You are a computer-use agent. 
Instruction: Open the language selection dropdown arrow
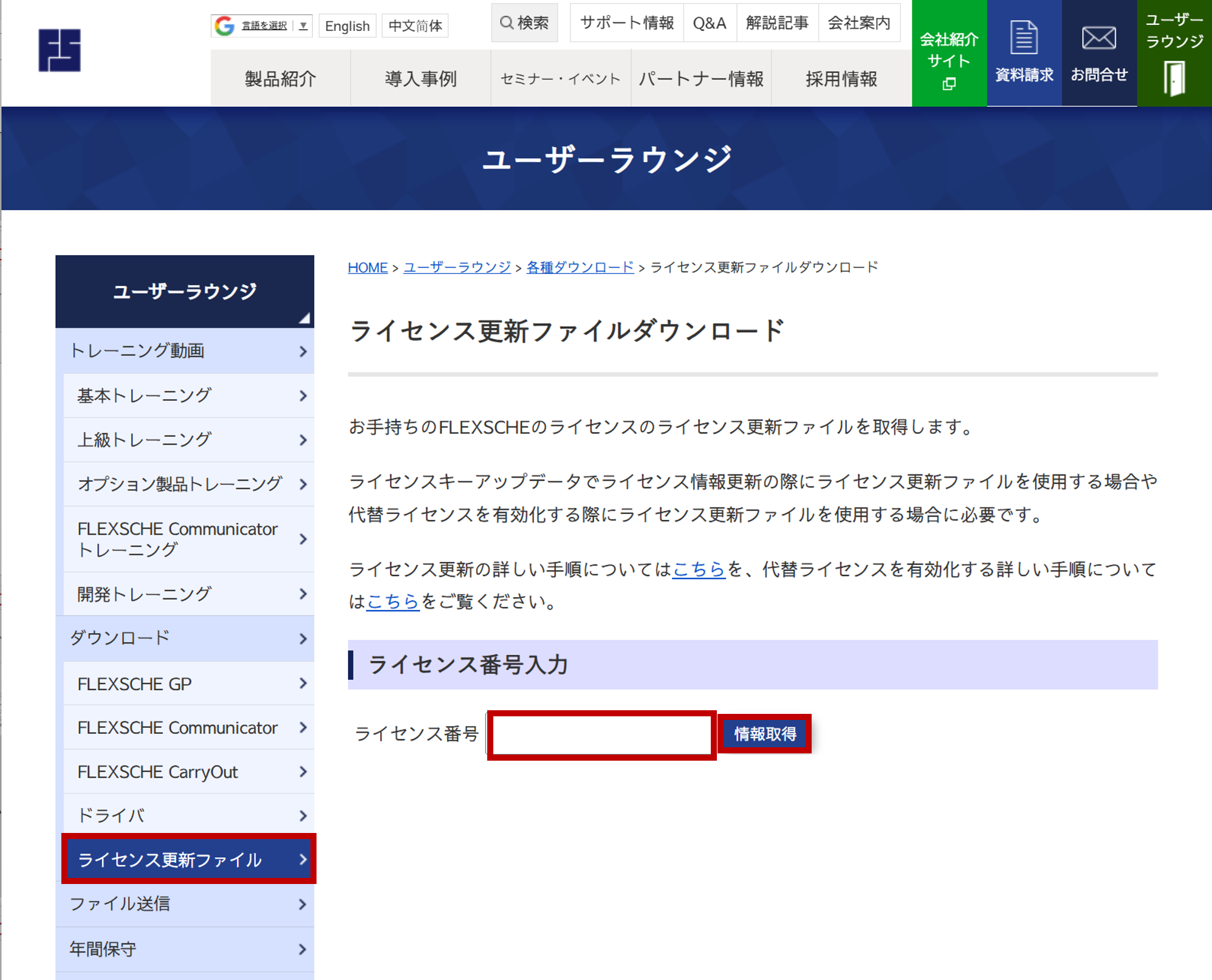click(303, 26)
